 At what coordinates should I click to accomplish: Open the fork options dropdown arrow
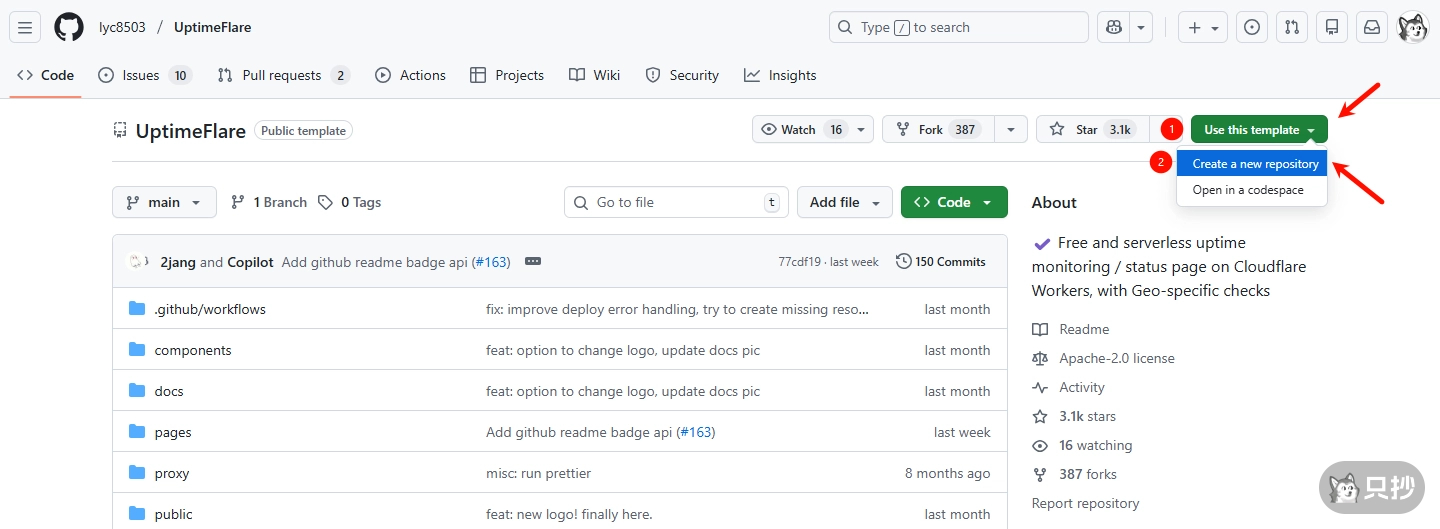1011,130
